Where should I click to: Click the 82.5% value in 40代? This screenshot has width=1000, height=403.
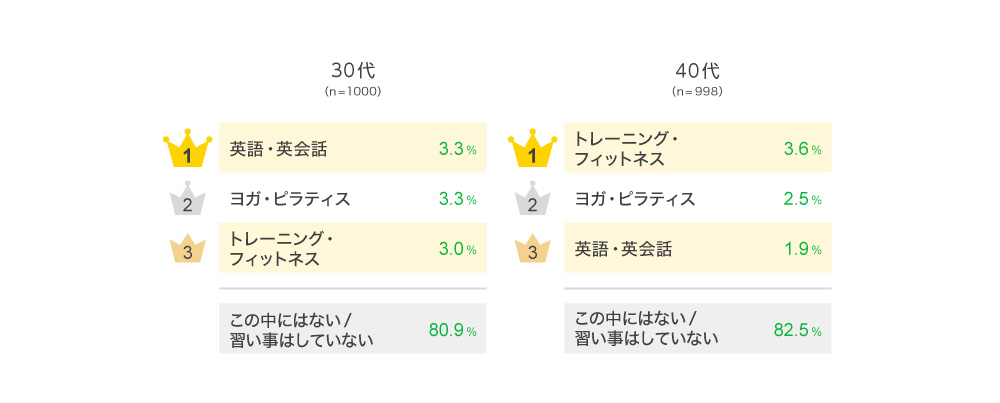click(797, 330)
